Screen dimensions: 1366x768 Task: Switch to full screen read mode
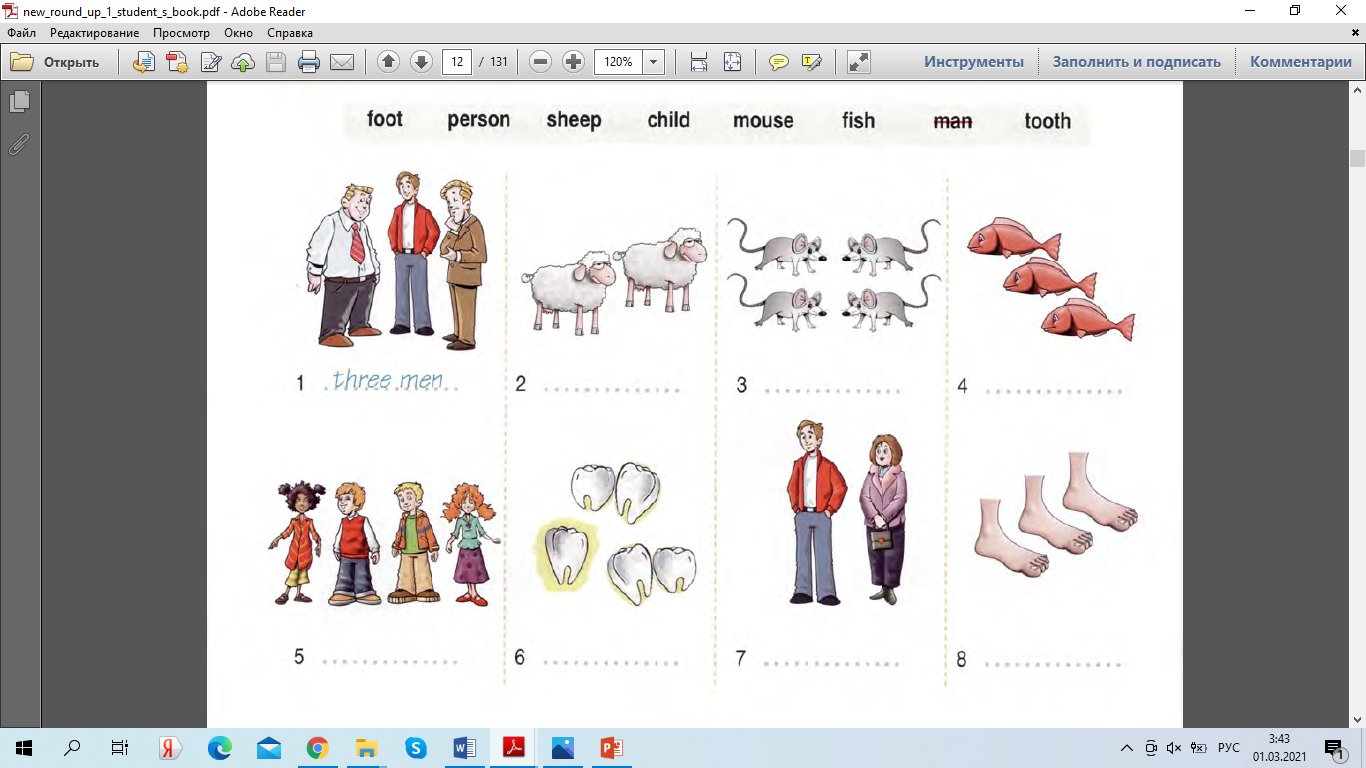click(858, 62)
